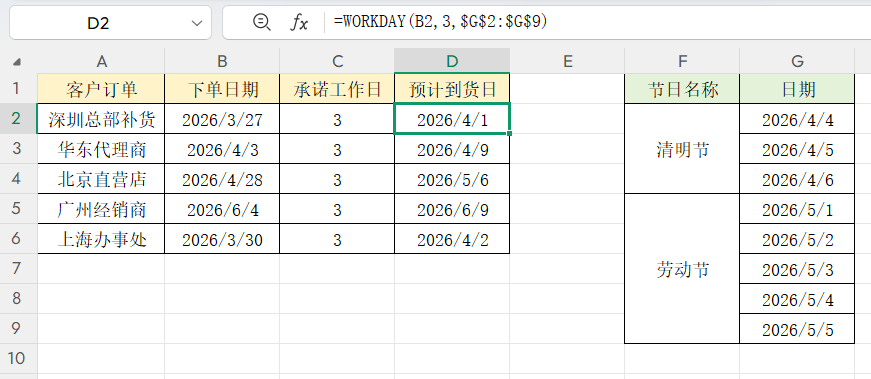Click the select-all corner triangle
This screenshot has width=871, height=379.
pyautogui.click(x=17, y=62)
